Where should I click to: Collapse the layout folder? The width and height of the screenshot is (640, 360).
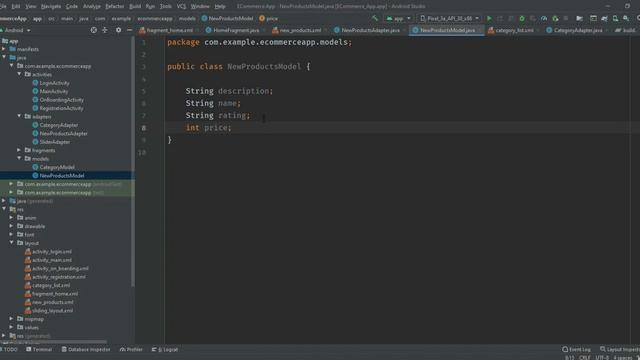click(11, 242)
